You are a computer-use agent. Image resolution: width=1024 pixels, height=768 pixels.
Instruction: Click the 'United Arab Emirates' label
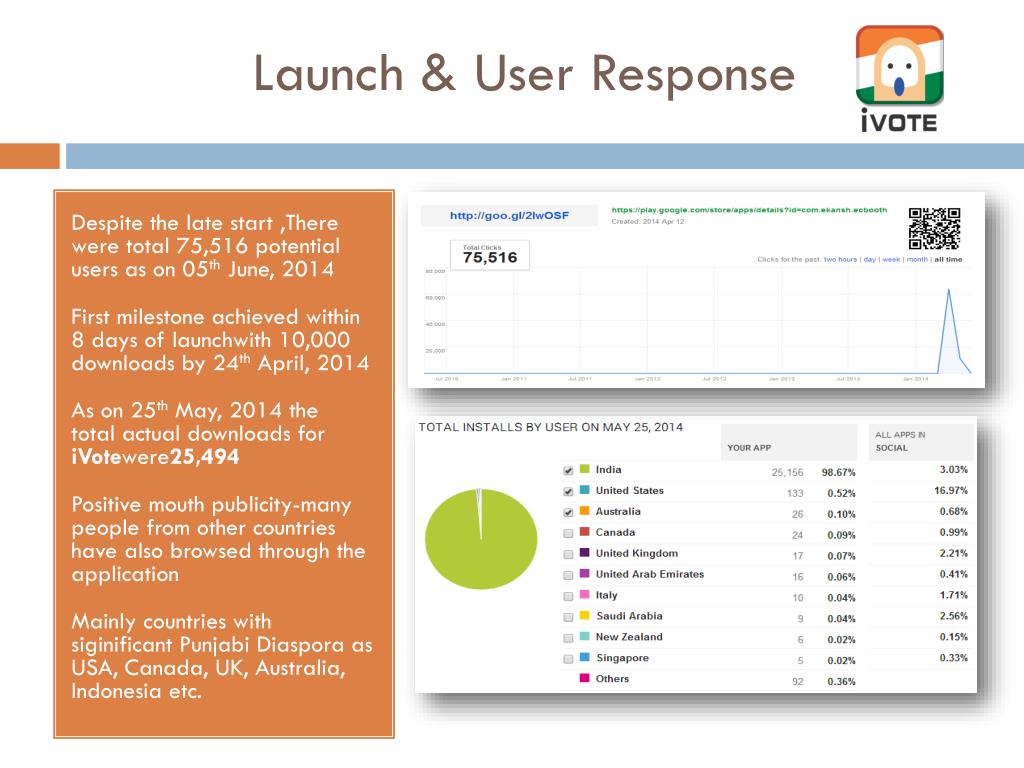click(x=650, y=574)
